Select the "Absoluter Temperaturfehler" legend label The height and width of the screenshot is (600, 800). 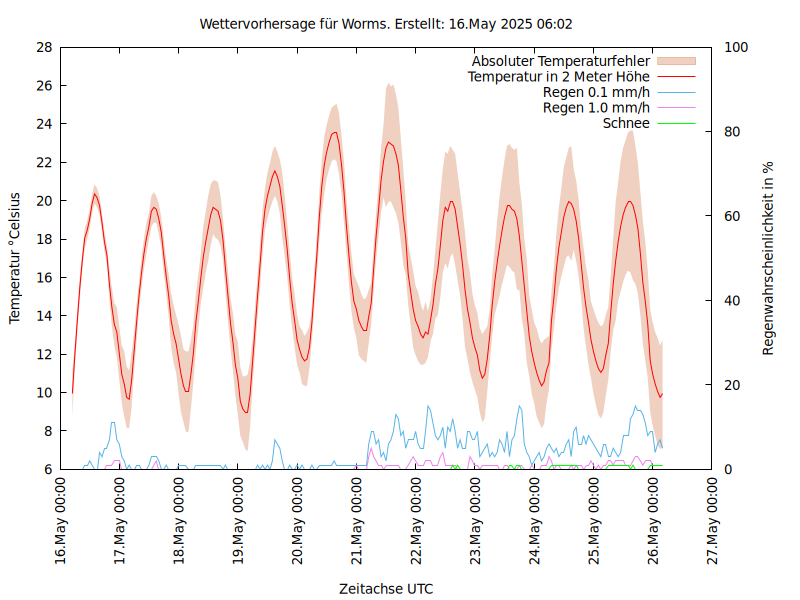click(561, 60)
